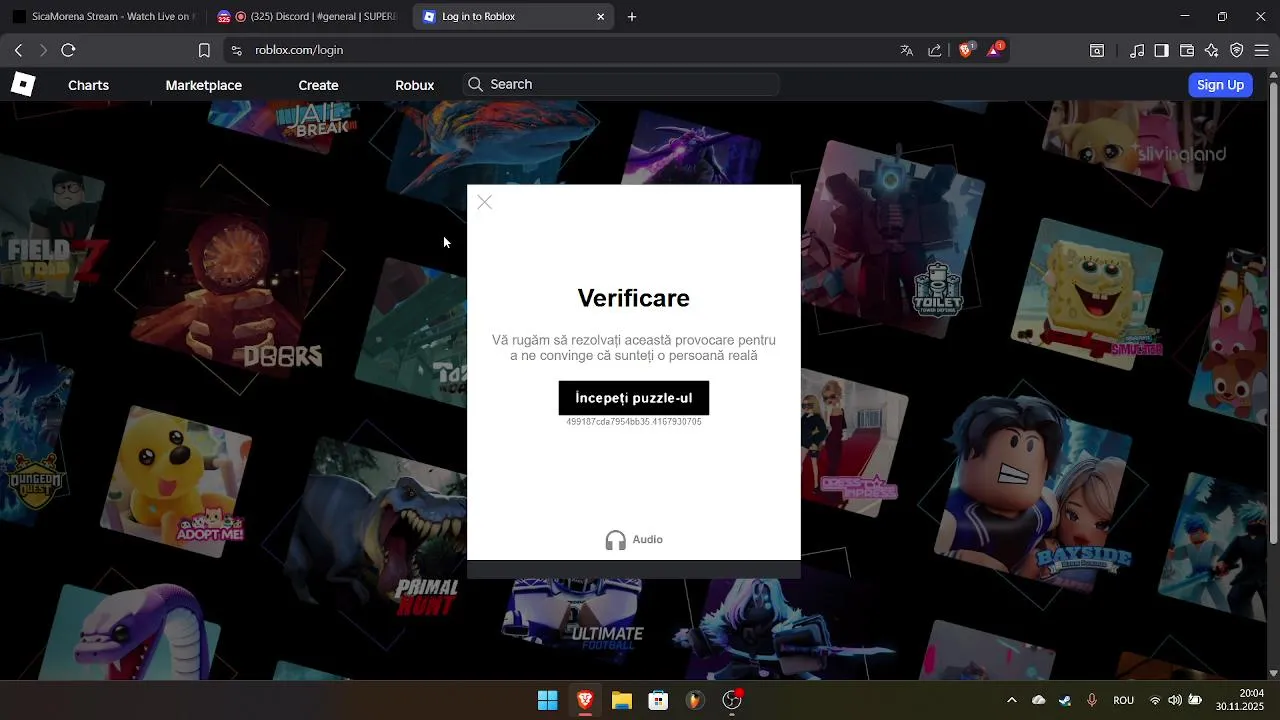Open the Charts menu item
This screenshot has height=720, width=1280.
pyautogui.click(x=88, y=85)
